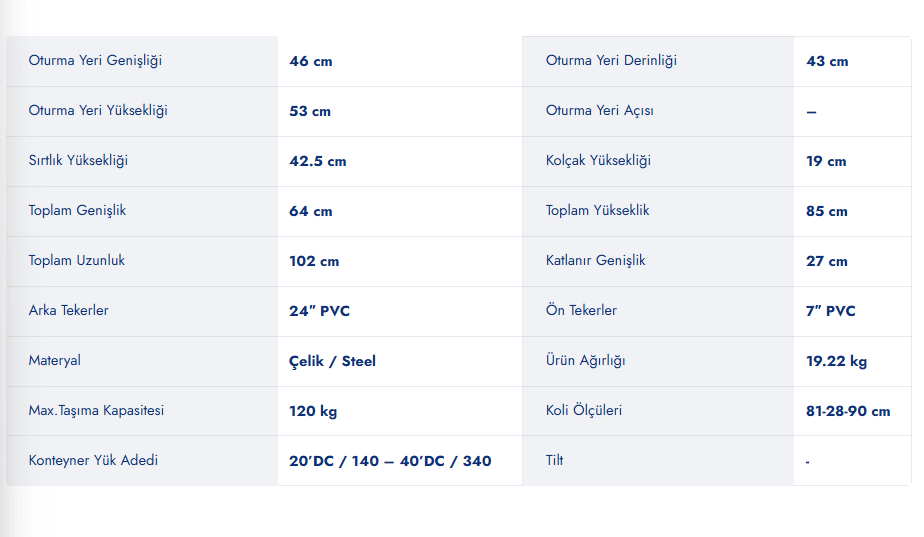Screen dimensions: 924x537
Task: Click the Oturma Yeri Yüksekliği label
Action: pos(98,111)
